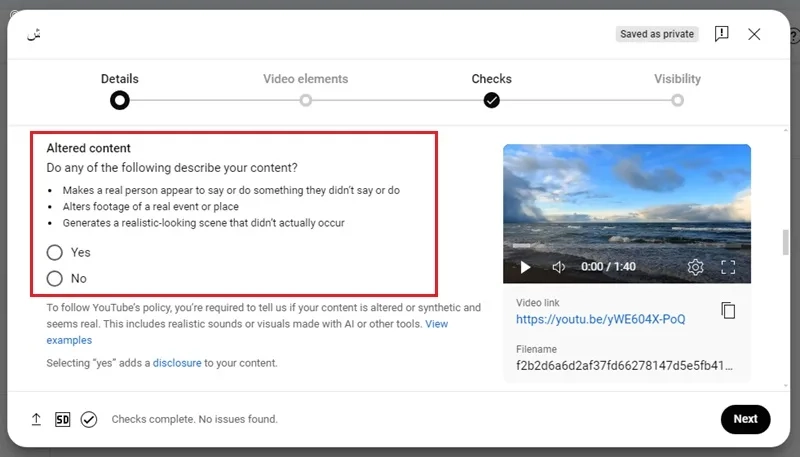Screen dimensions: 800x457
Task: Click the send feedback icon
Action: coord(721,34)
